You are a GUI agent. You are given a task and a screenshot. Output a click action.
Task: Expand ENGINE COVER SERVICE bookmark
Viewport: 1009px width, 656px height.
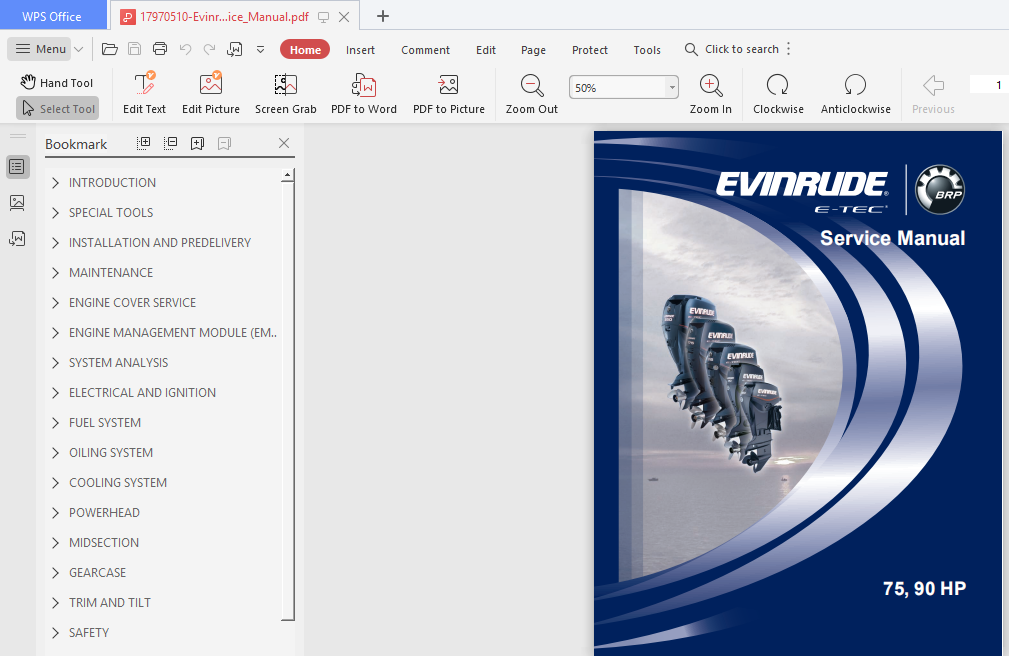[55, 303]
